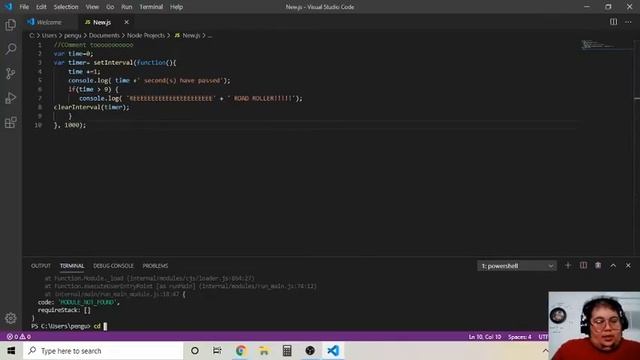Open Cortana circle icon on taskbar
The height and width of the screenshot is (360, 640).
[x=195, y=351]
